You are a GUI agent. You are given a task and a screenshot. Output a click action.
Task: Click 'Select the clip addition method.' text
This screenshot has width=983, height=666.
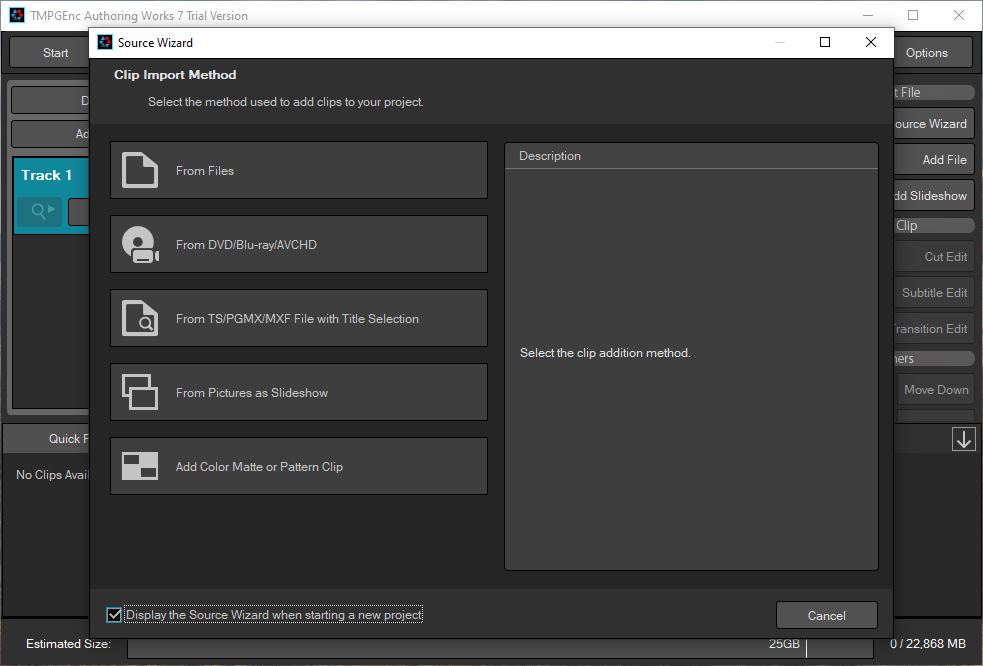[605, 352]
